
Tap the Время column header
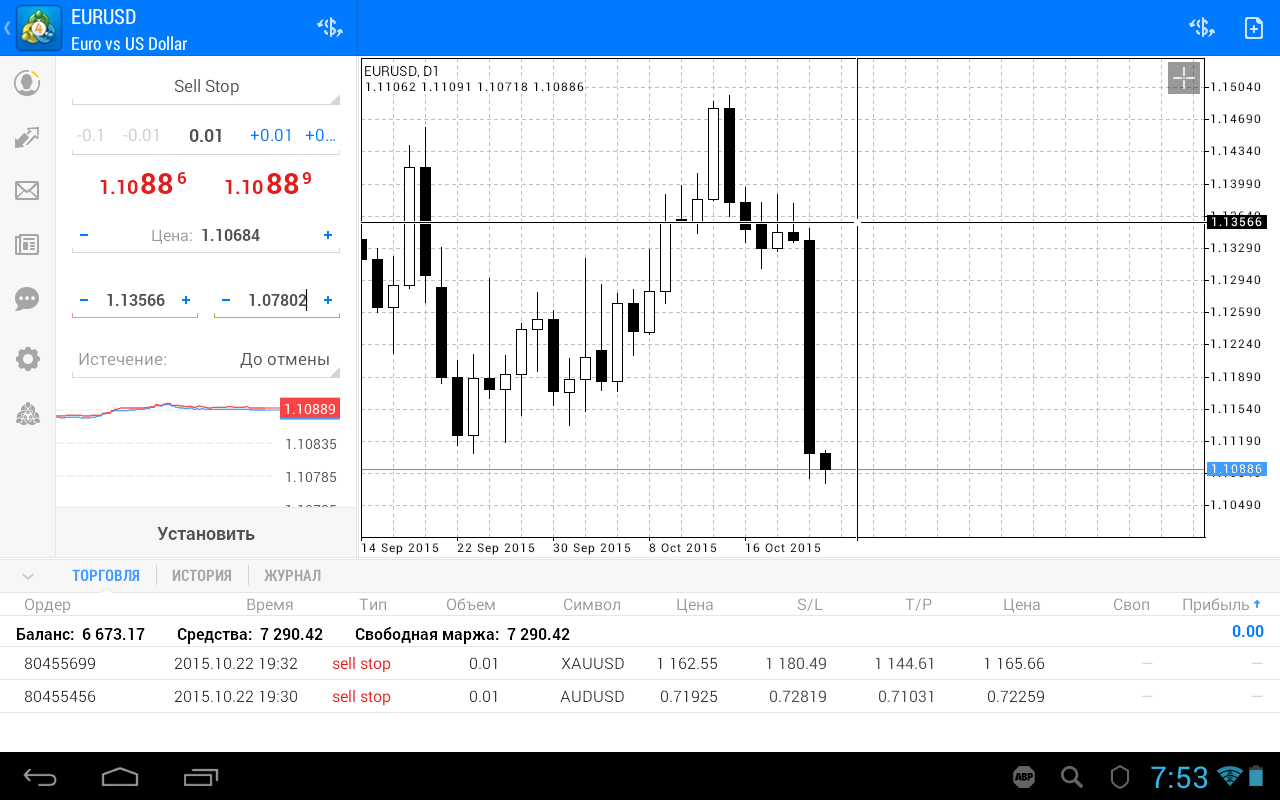[270, 605]
